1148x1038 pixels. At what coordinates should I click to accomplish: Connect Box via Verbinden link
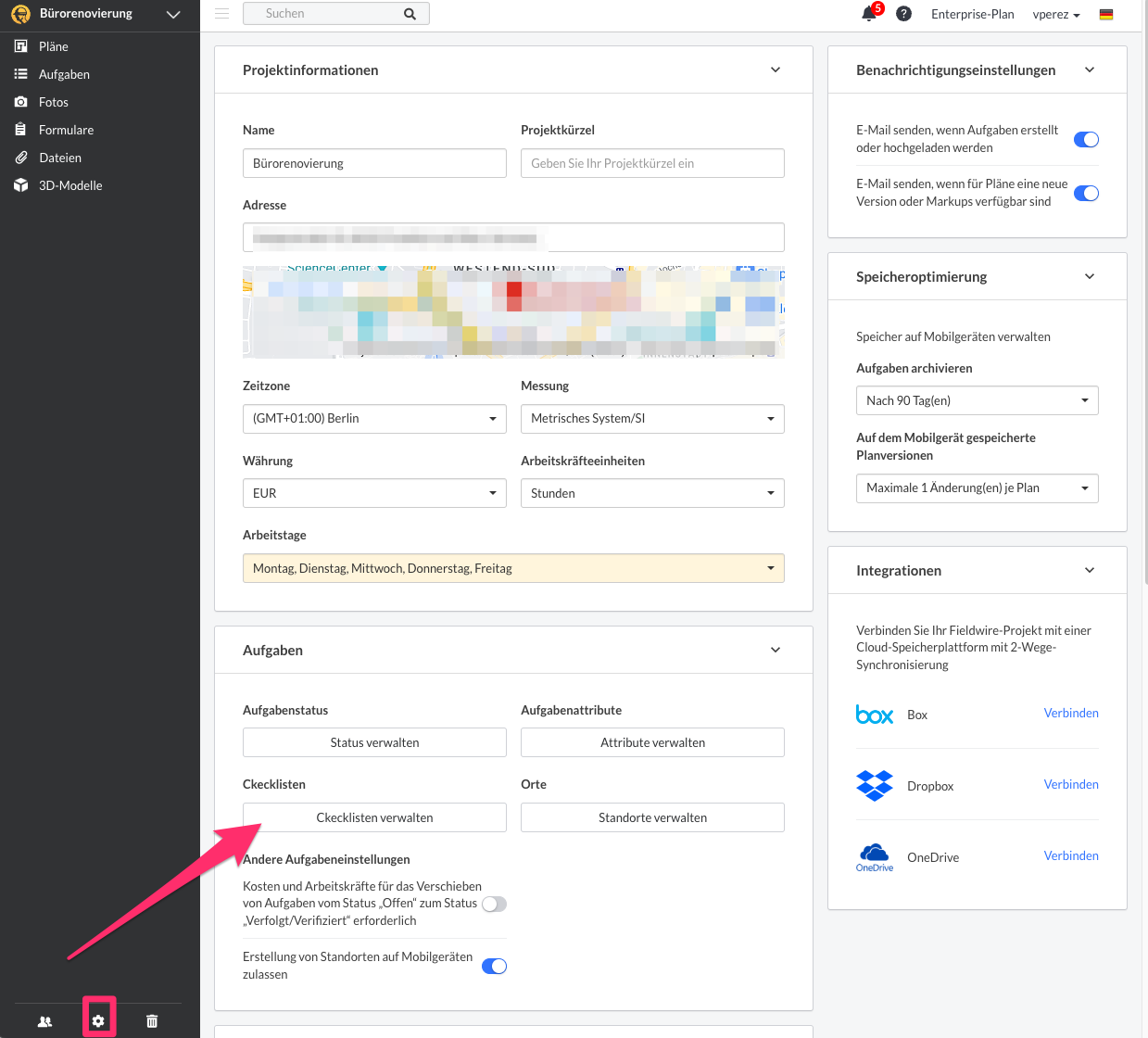click(1071, 713)
